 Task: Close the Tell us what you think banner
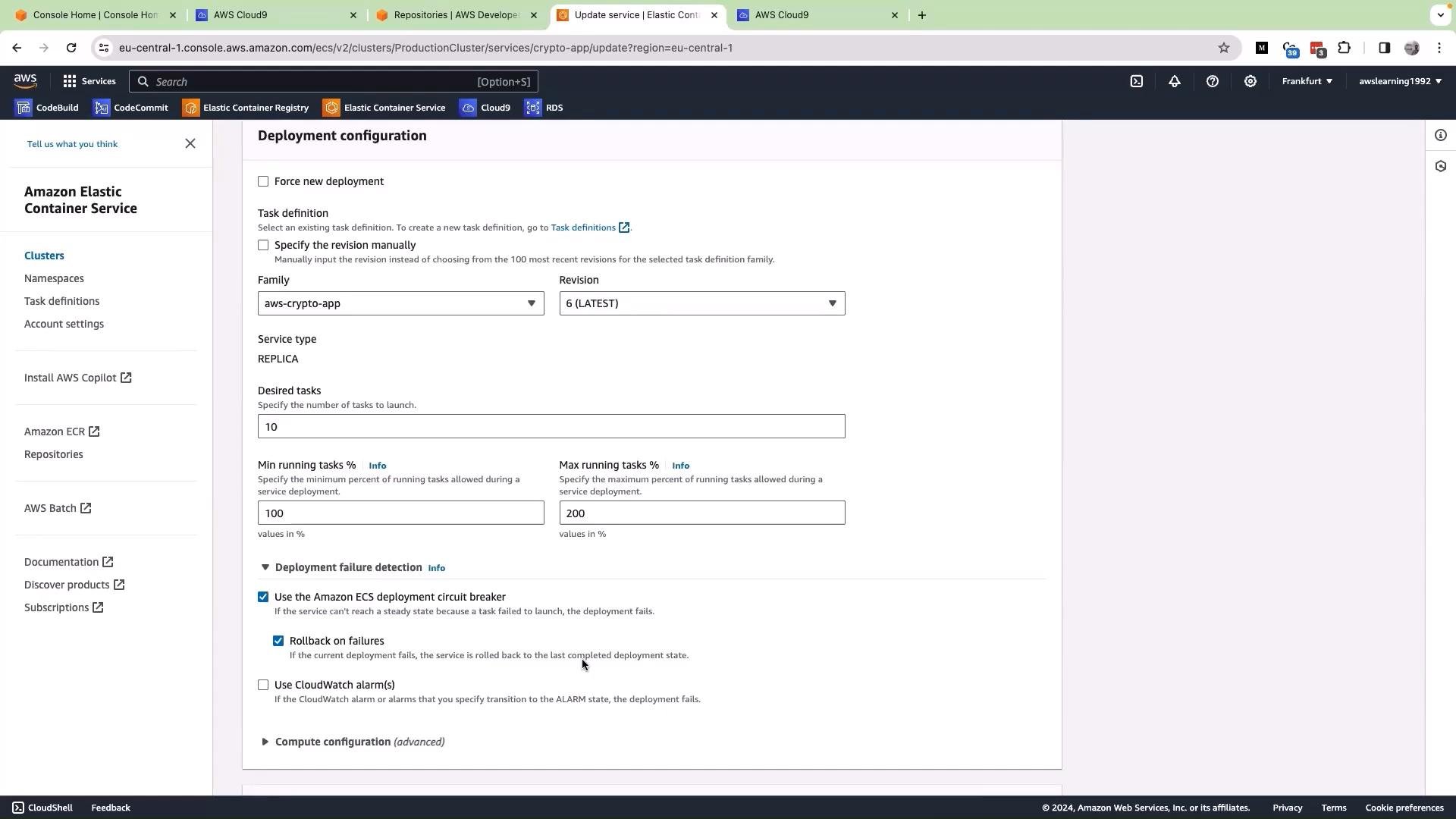tap(190, 143)
